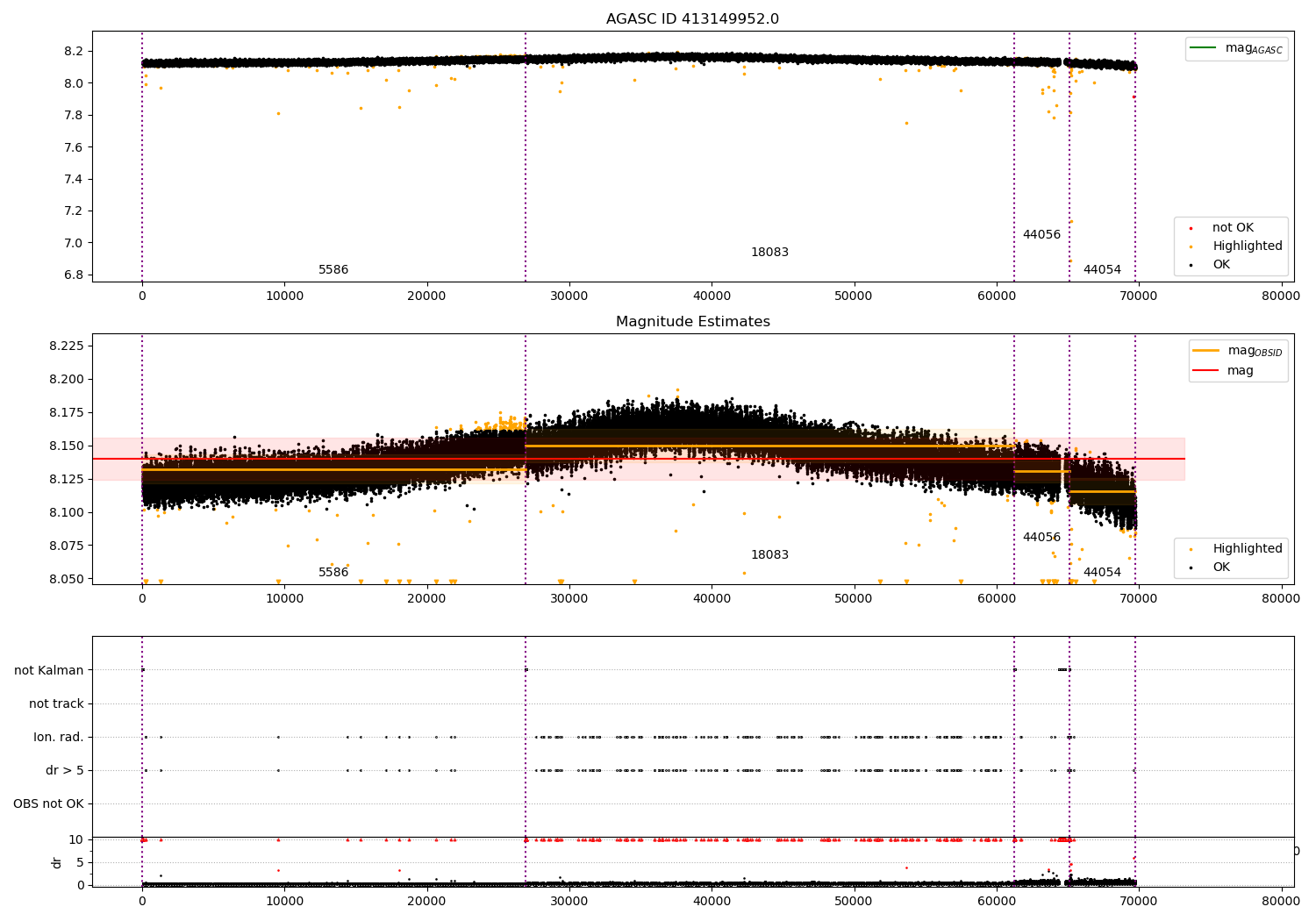
Task: Click y-axis tick "6.8" in top panel
Action: click(74, 275)
